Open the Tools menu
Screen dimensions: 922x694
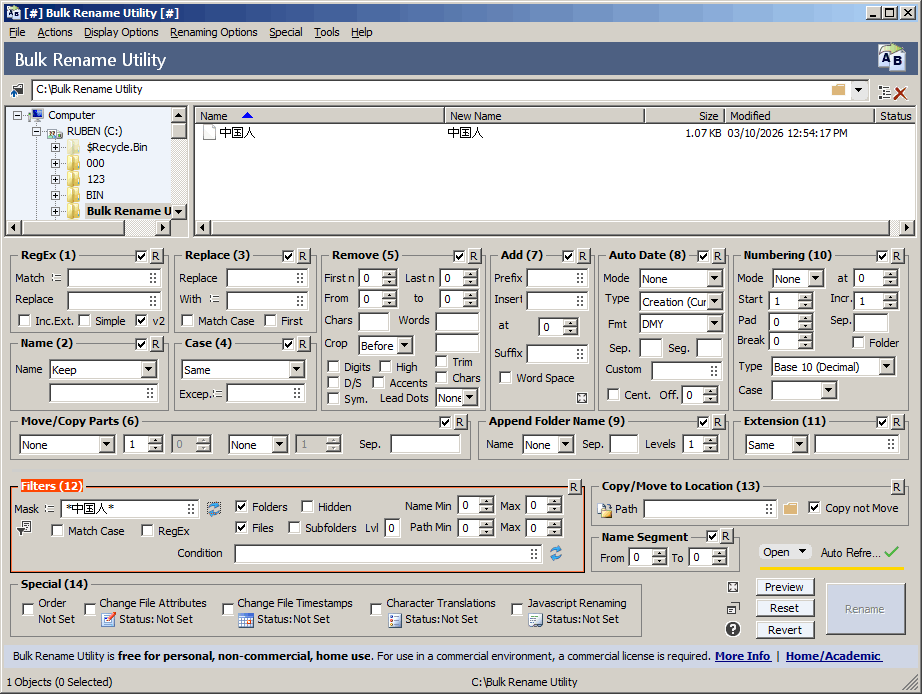pos(326,32)
